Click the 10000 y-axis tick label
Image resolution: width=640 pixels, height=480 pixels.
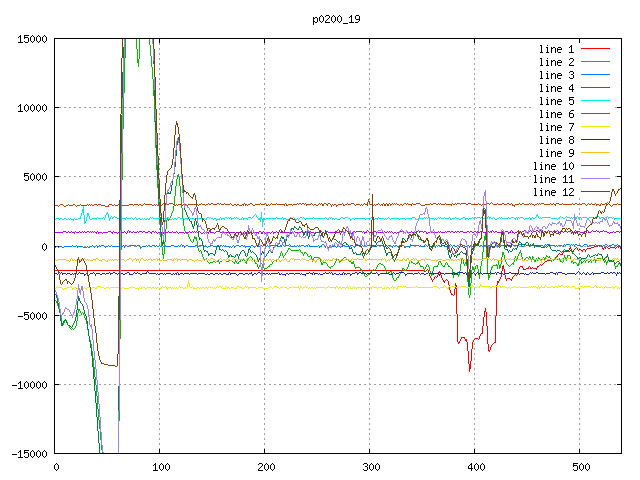coord(29,108)
